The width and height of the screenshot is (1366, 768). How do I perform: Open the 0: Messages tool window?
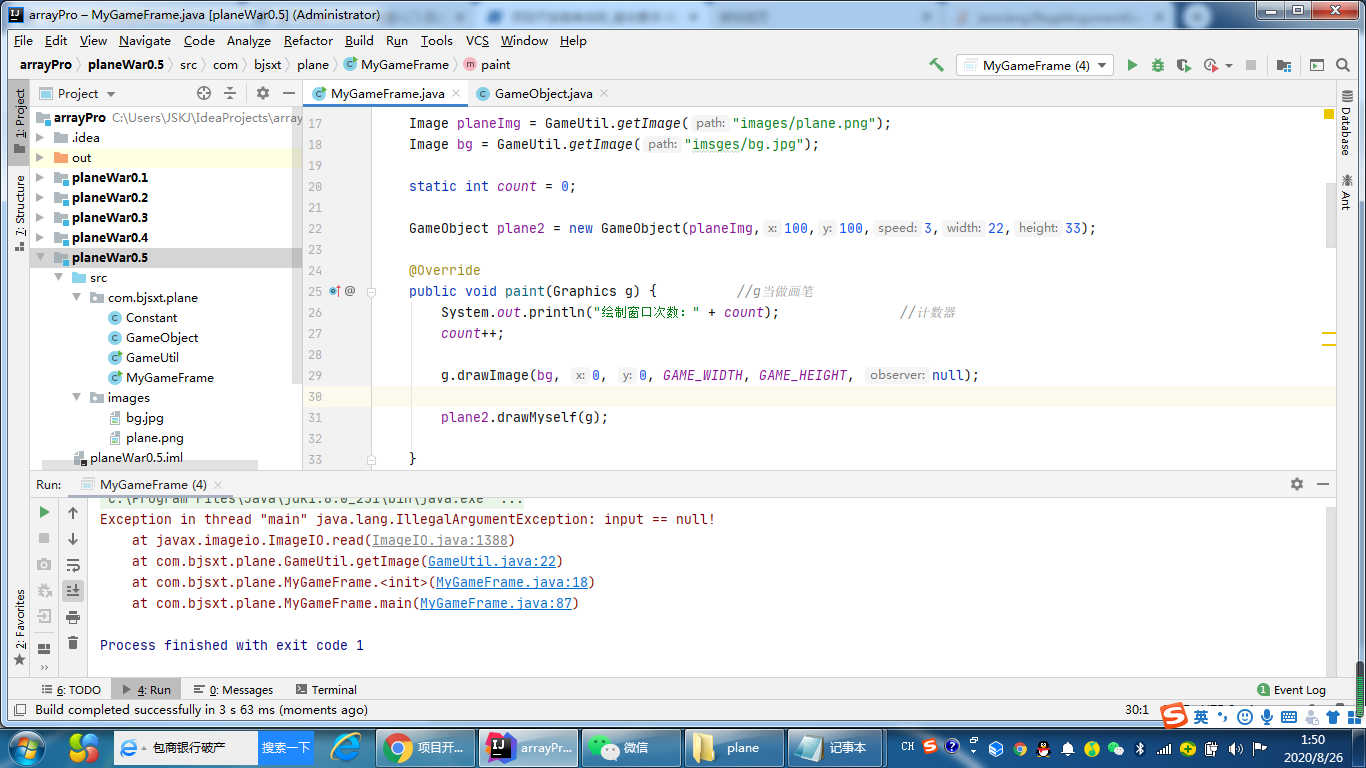[233, 690]
